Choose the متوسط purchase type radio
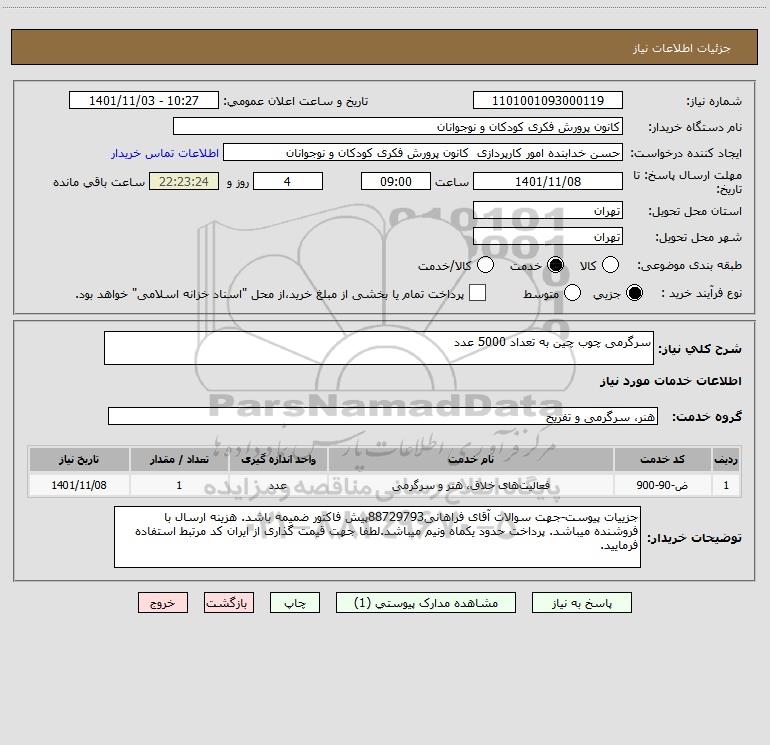Screen dimensions: 770x745 [x=572, y=293]
